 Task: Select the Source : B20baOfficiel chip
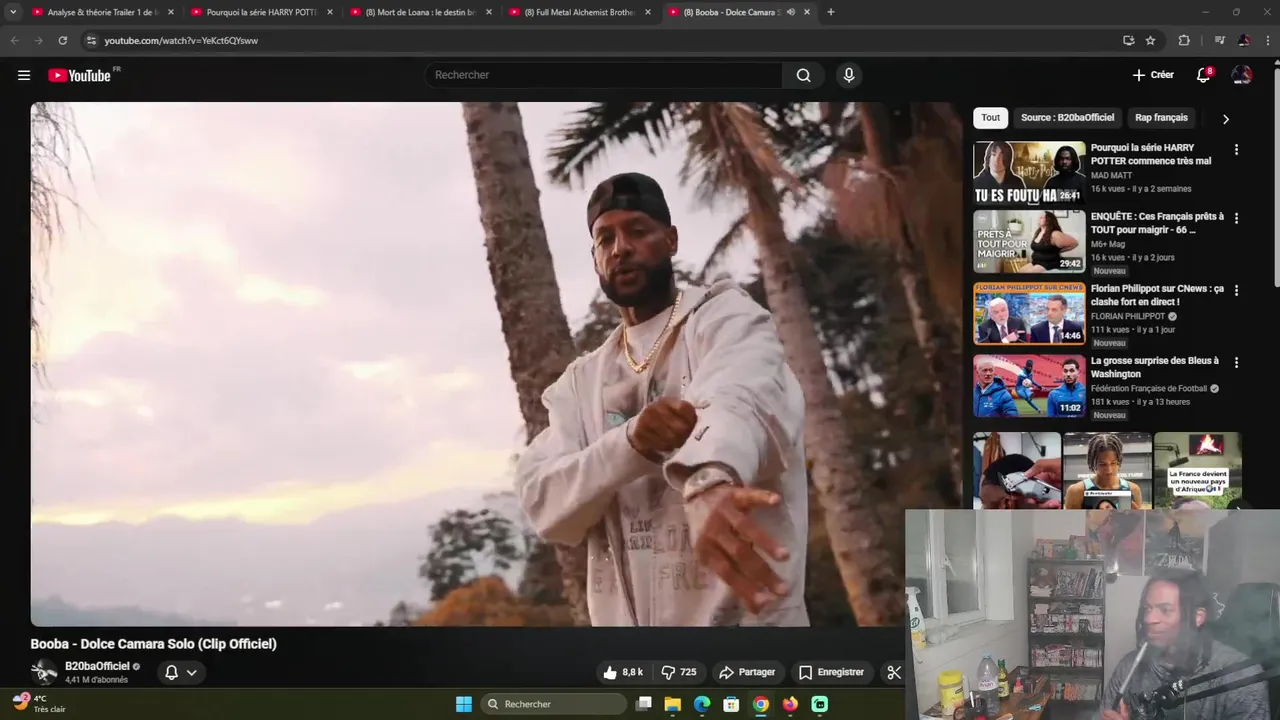[x=1067, y=118]
